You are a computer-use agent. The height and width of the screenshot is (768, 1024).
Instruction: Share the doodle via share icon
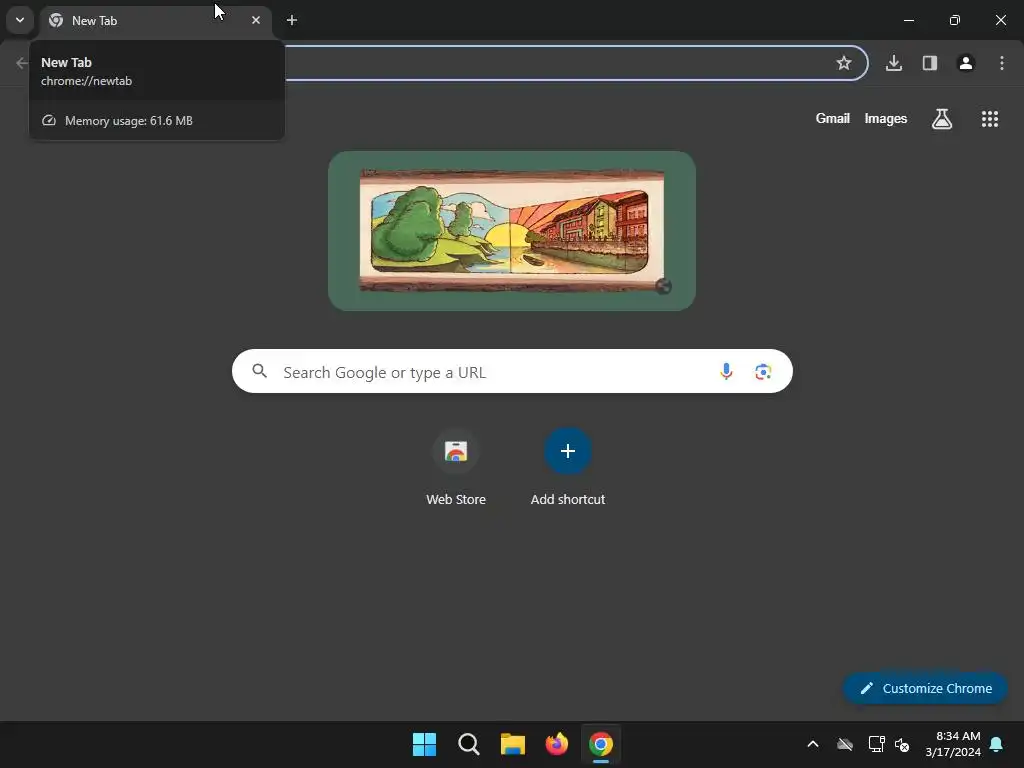click(x=664, y=286)
